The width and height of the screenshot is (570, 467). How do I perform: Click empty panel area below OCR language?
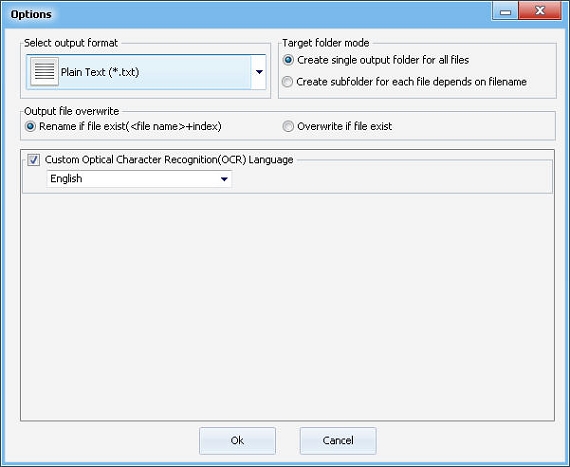pos(287,307)
